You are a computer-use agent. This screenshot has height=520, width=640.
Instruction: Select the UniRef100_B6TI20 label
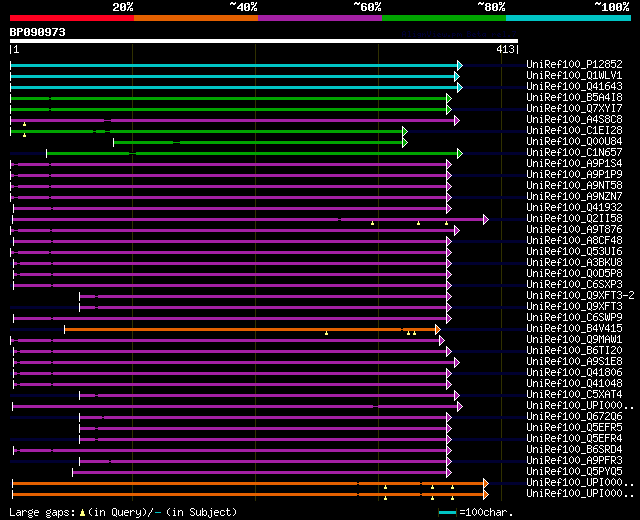pos(574,351)
